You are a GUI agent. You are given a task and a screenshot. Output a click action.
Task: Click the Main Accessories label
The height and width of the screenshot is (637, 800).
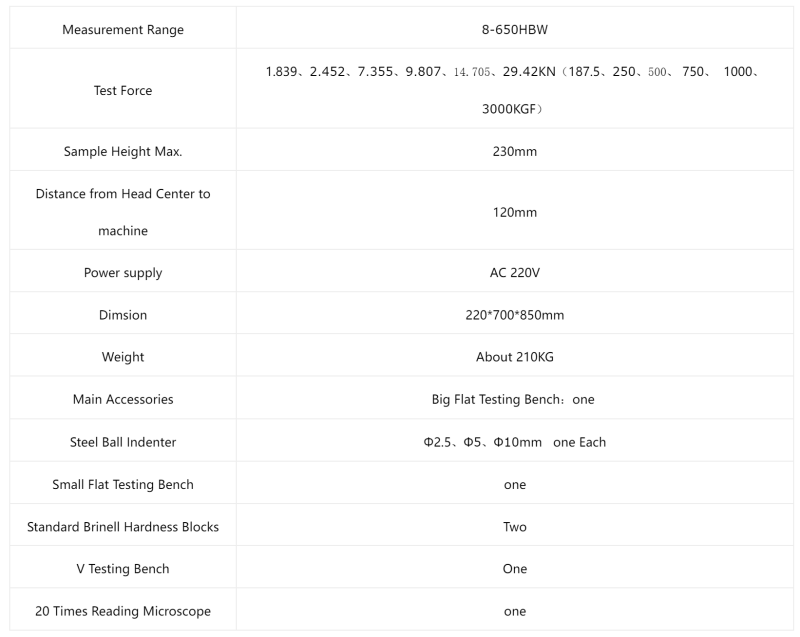[123, 399]
